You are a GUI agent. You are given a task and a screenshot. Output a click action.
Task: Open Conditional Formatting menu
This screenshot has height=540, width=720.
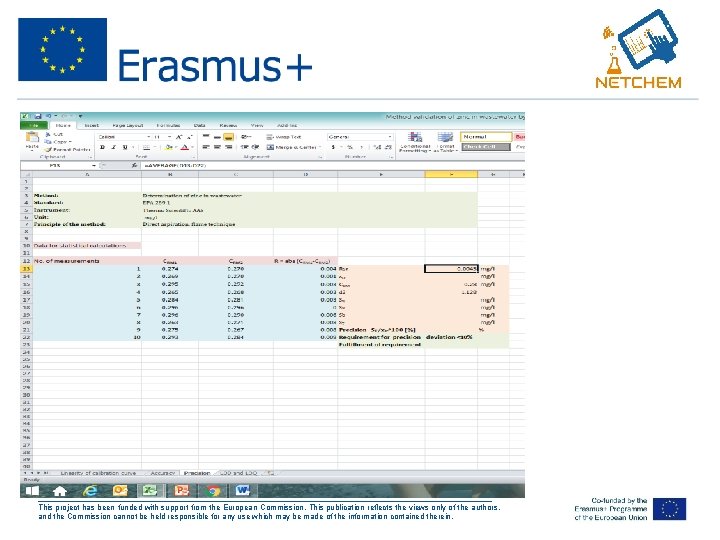pos(415,141)
